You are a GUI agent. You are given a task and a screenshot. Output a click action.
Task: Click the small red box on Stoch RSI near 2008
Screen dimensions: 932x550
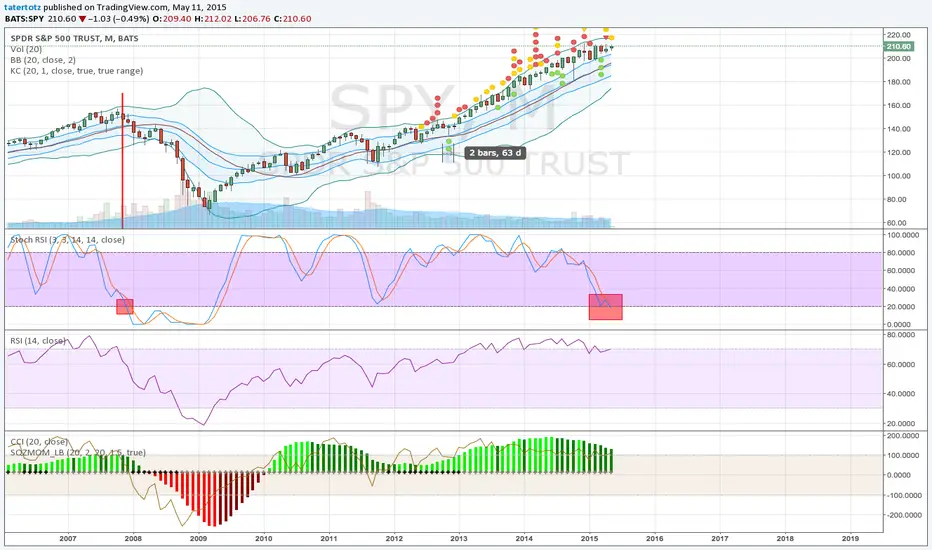pos(125,306)
